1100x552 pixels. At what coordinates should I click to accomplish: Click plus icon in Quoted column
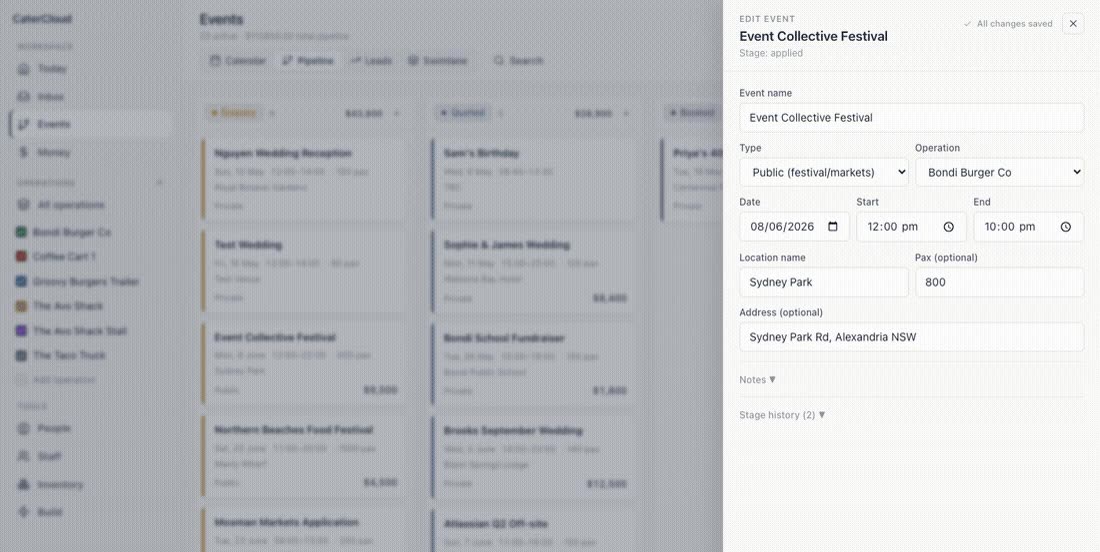626,113
